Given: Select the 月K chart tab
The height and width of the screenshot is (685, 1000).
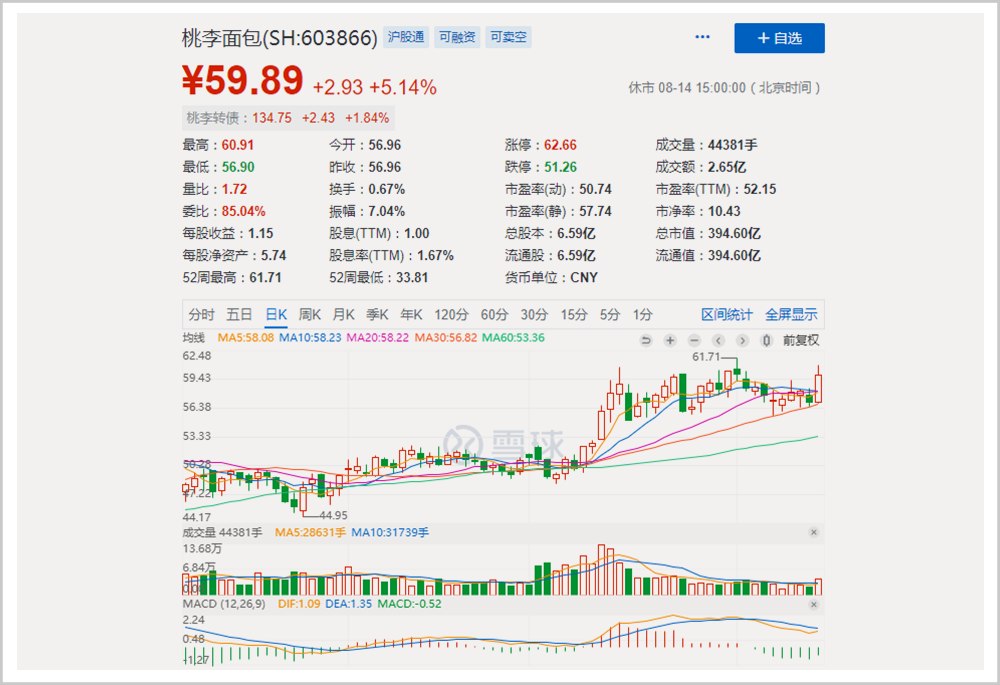Looking at the screenshot, I should pyautogui.click(x=344, y=314).
